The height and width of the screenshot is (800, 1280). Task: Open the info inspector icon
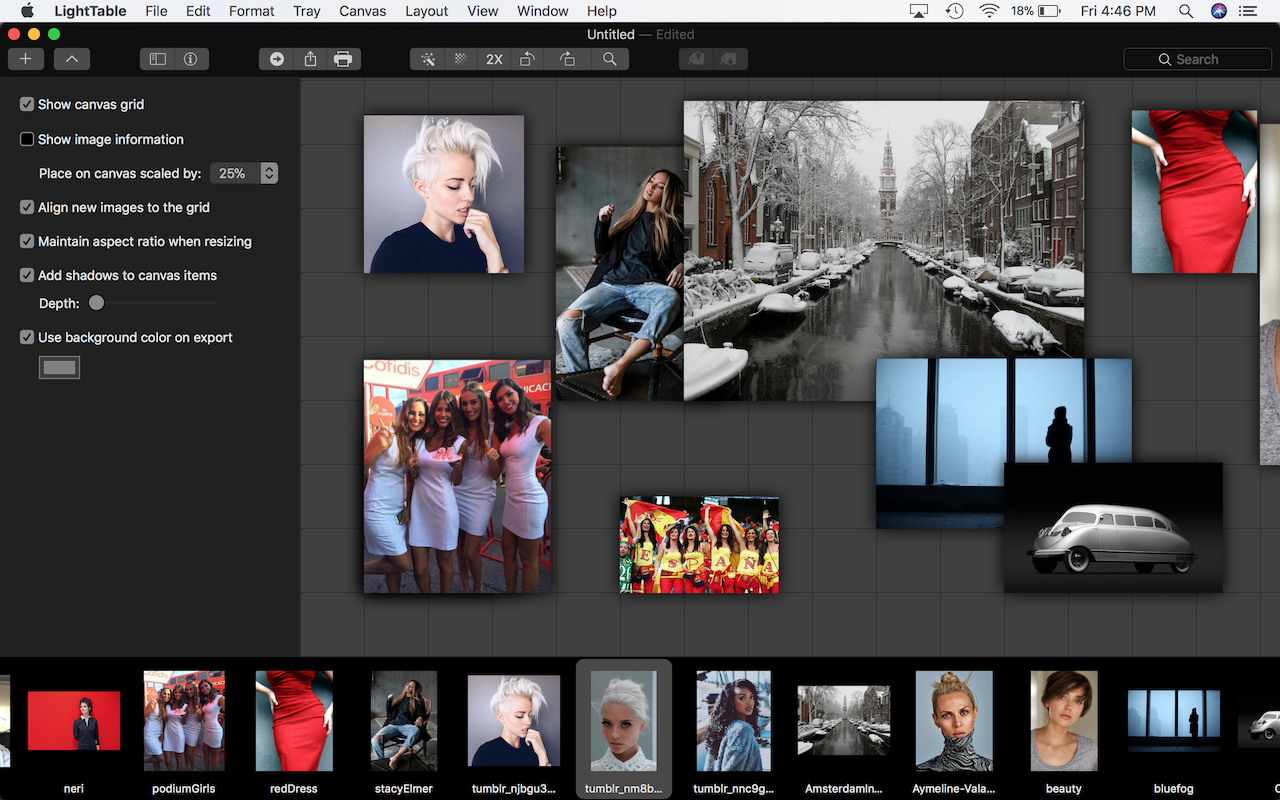tap(190, 59)
